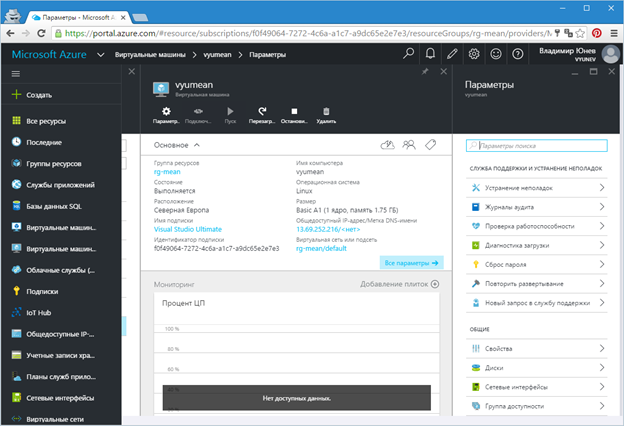Click Visual Studio Ultimate subscription link
Viewport: 624px width, 426px height.
(x=188, y=229)
